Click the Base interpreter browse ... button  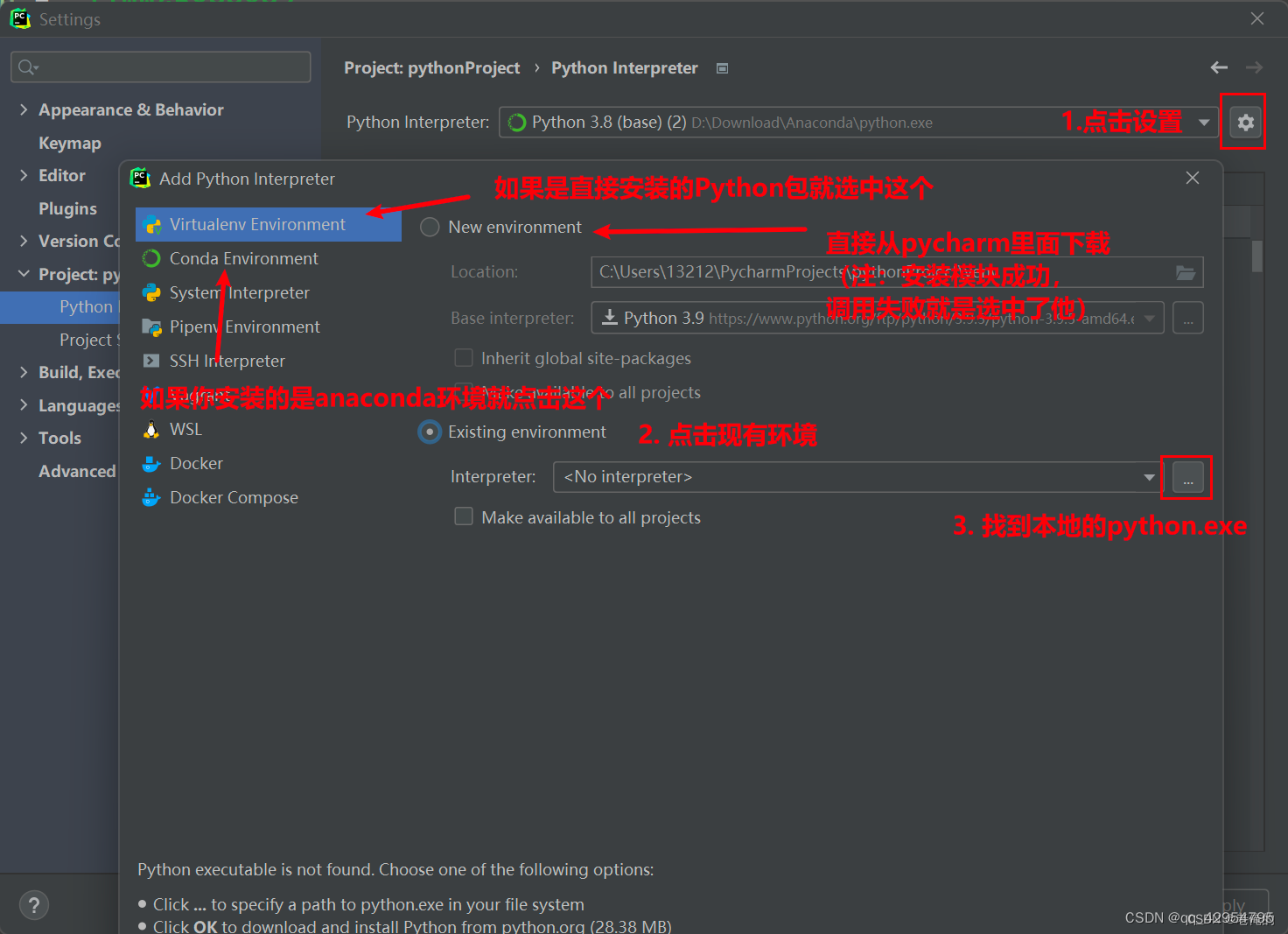coord(1187,319)
